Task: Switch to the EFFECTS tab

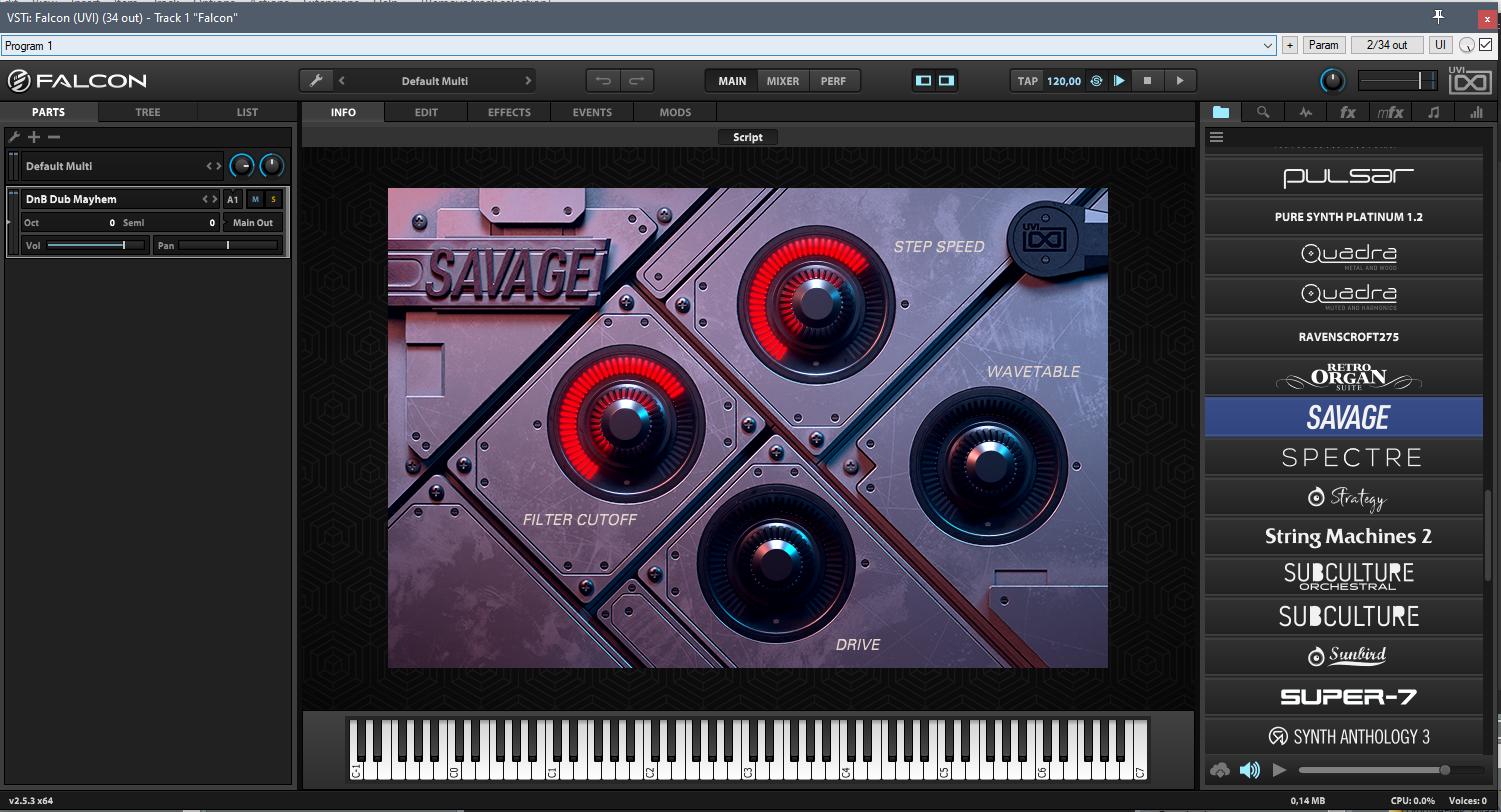Action: (509, 112)
